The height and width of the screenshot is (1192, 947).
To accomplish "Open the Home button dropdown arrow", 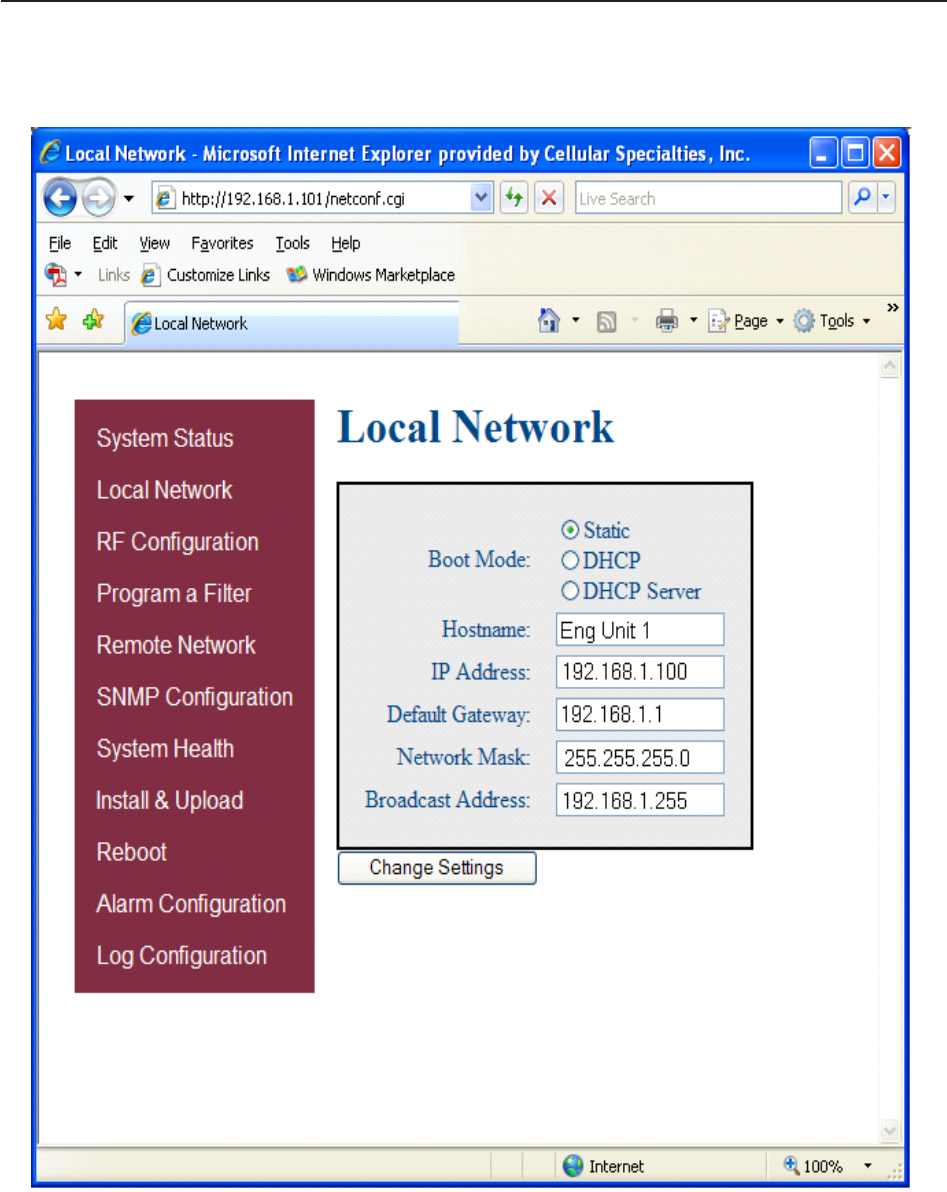I will (575, 320).
